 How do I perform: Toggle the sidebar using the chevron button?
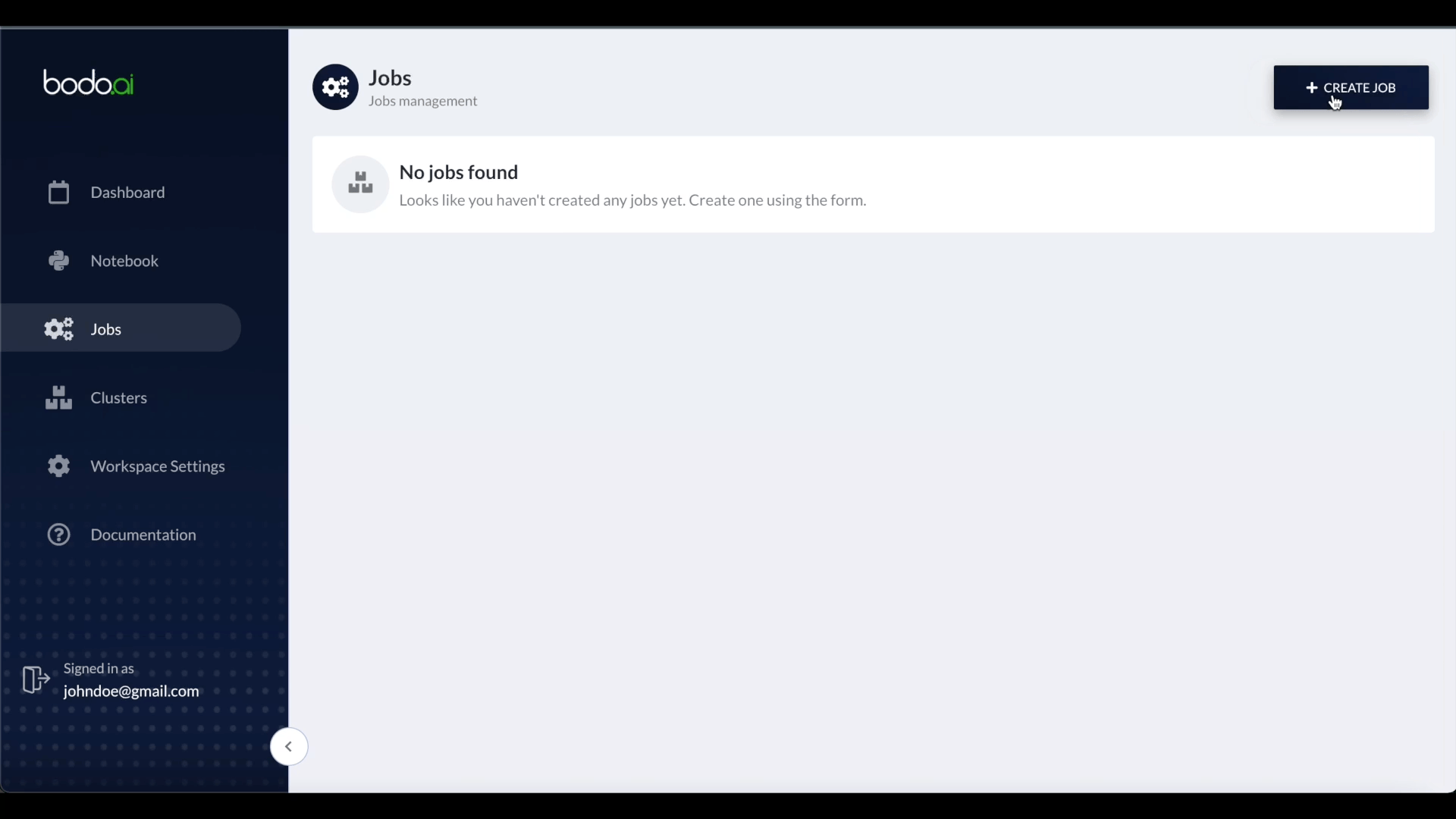288,746
